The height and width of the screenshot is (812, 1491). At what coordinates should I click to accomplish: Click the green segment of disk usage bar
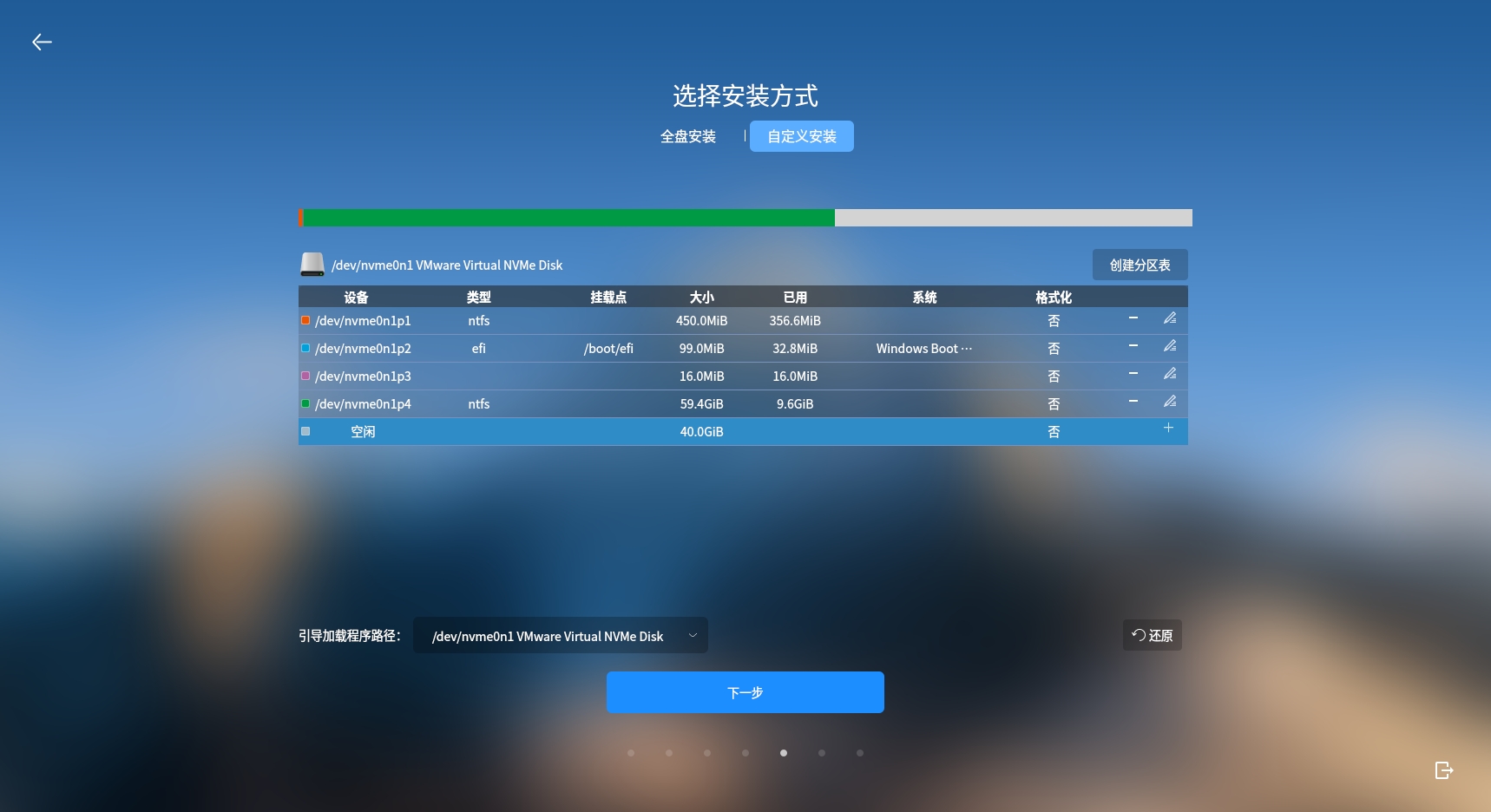(568, 218)
